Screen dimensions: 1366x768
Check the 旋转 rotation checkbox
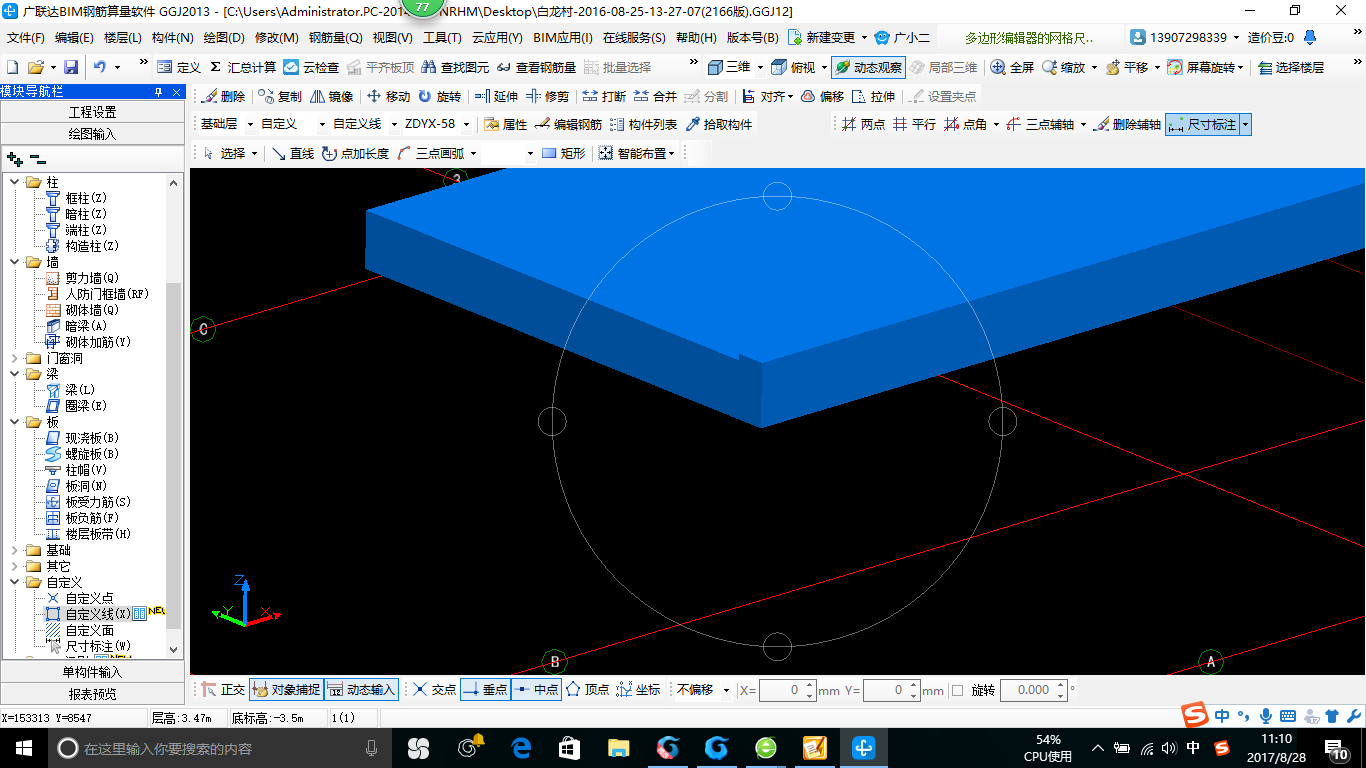(957, 690)
